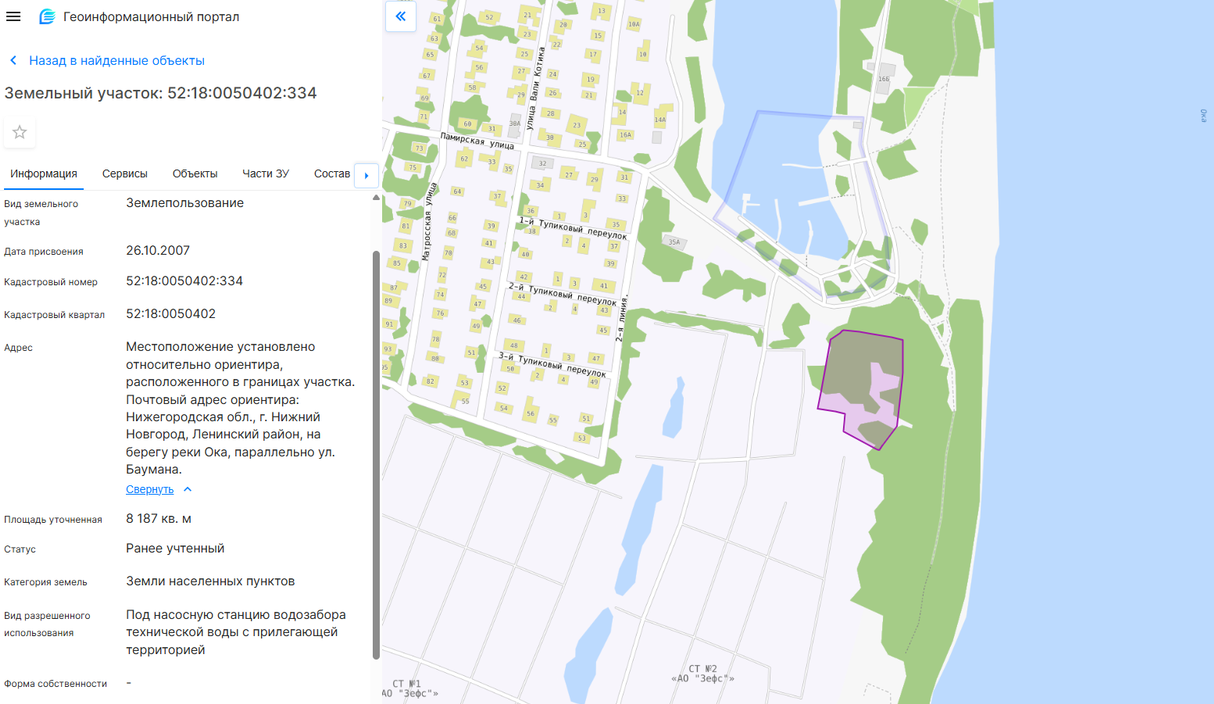
Task: Click the Геоинформационный портал logo icon
Action: [x=46, y=17]
